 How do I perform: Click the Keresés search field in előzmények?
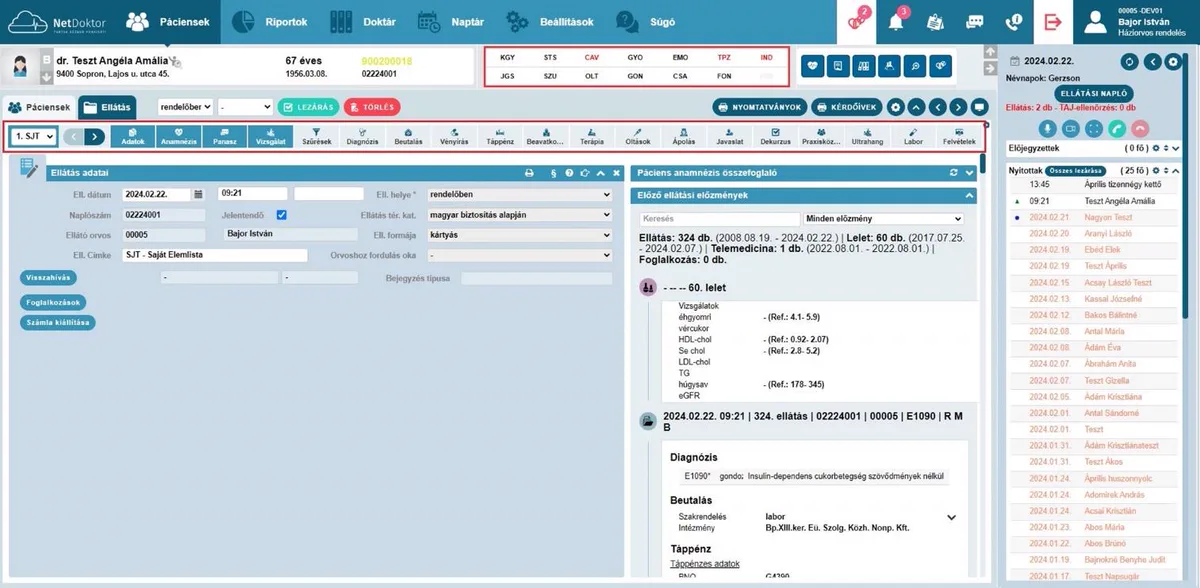tap(719, 218)
